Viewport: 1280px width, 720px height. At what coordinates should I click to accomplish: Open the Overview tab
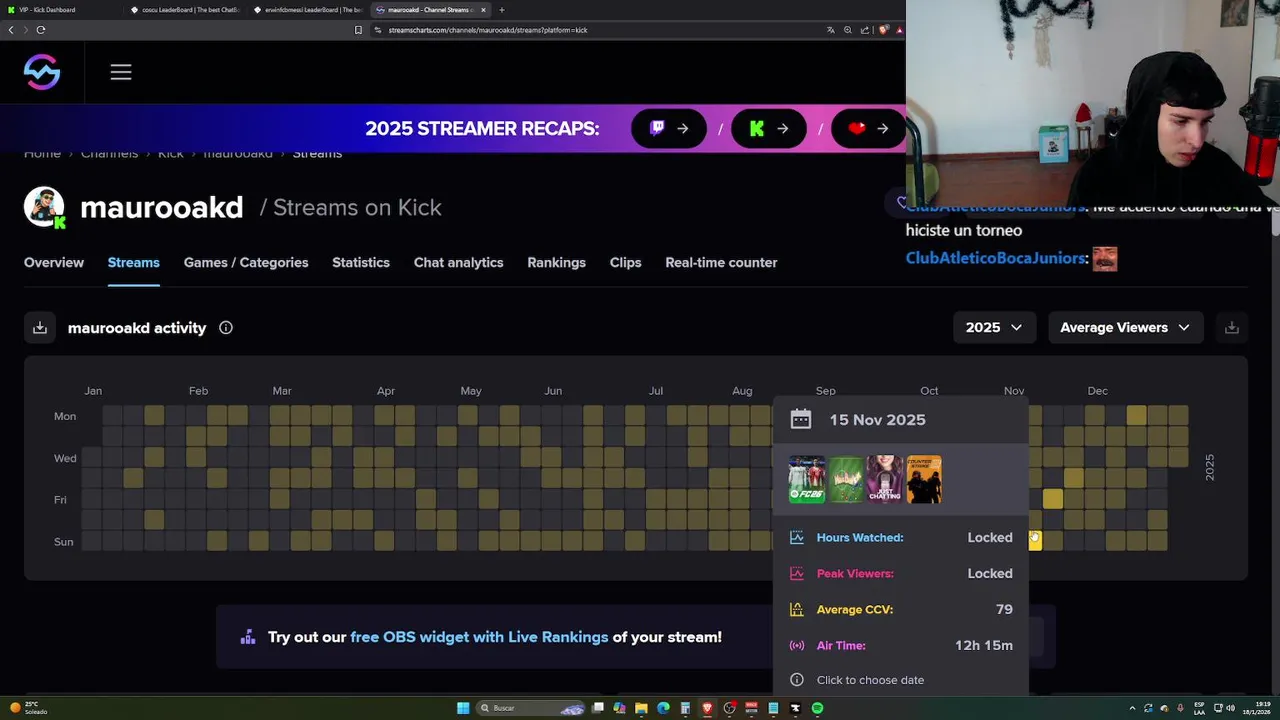point(54,262)
